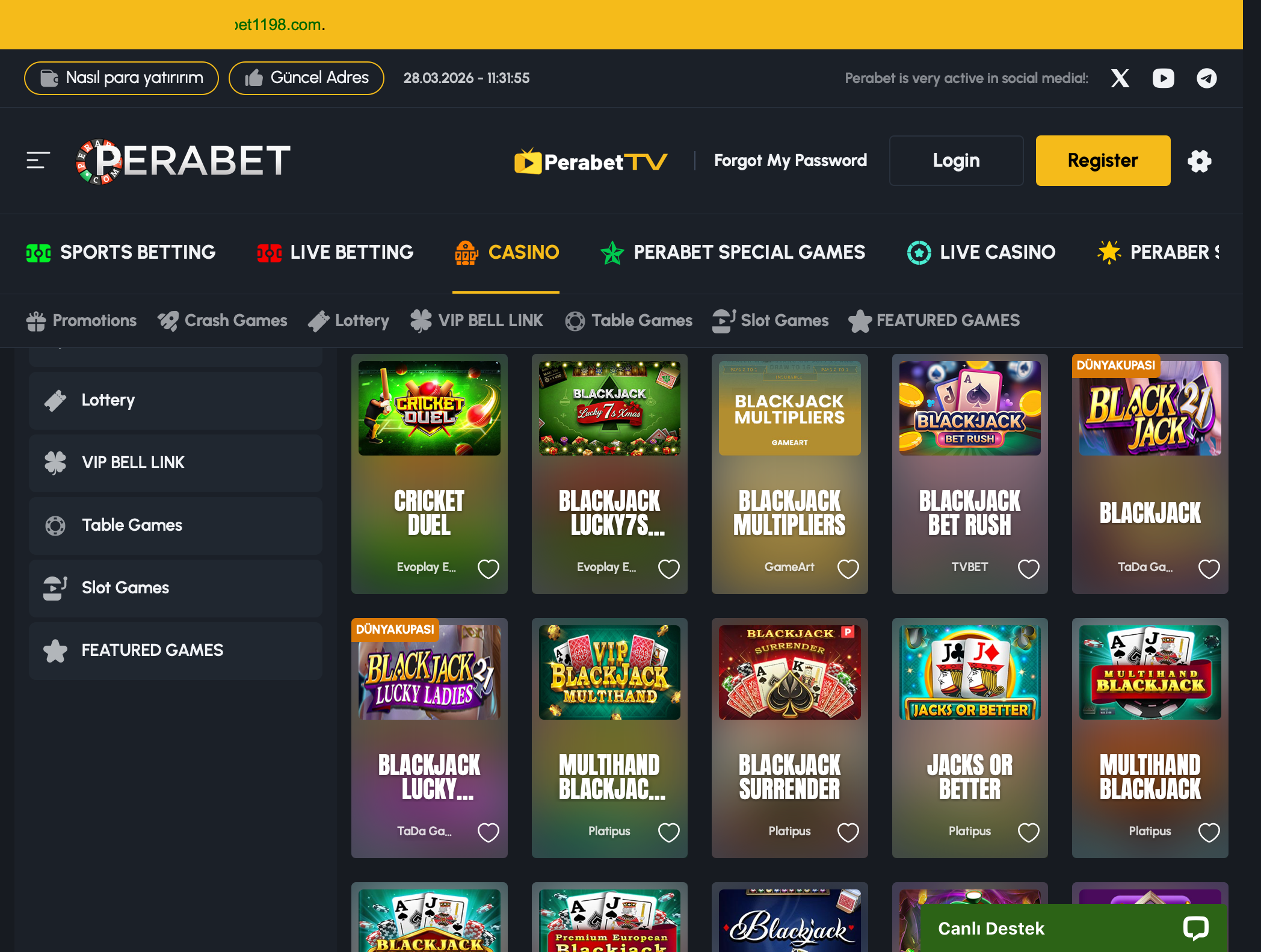Favorite Blackjack Bet Rush with heart icon
The image size is (1261, 952).
click(1029, 568)
